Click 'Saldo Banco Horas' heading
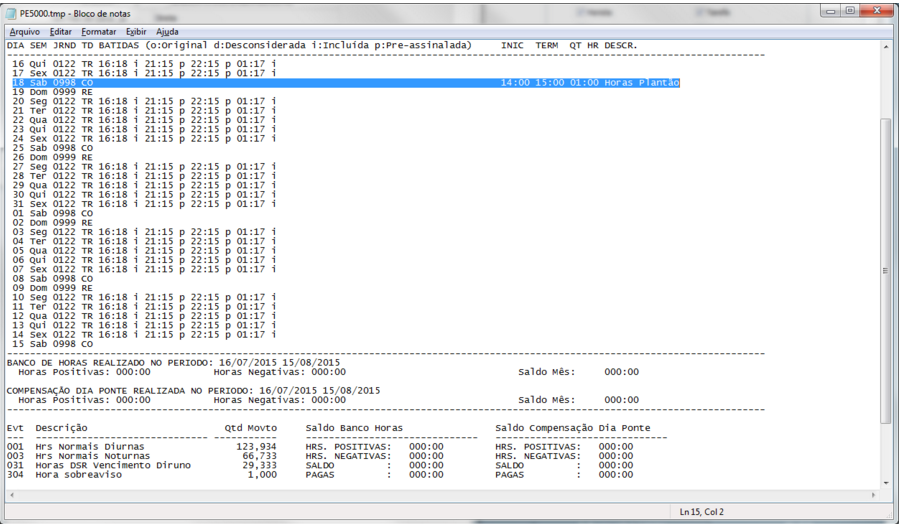The height and width of the screenshot is (524, 900). (x=354, y=428)
